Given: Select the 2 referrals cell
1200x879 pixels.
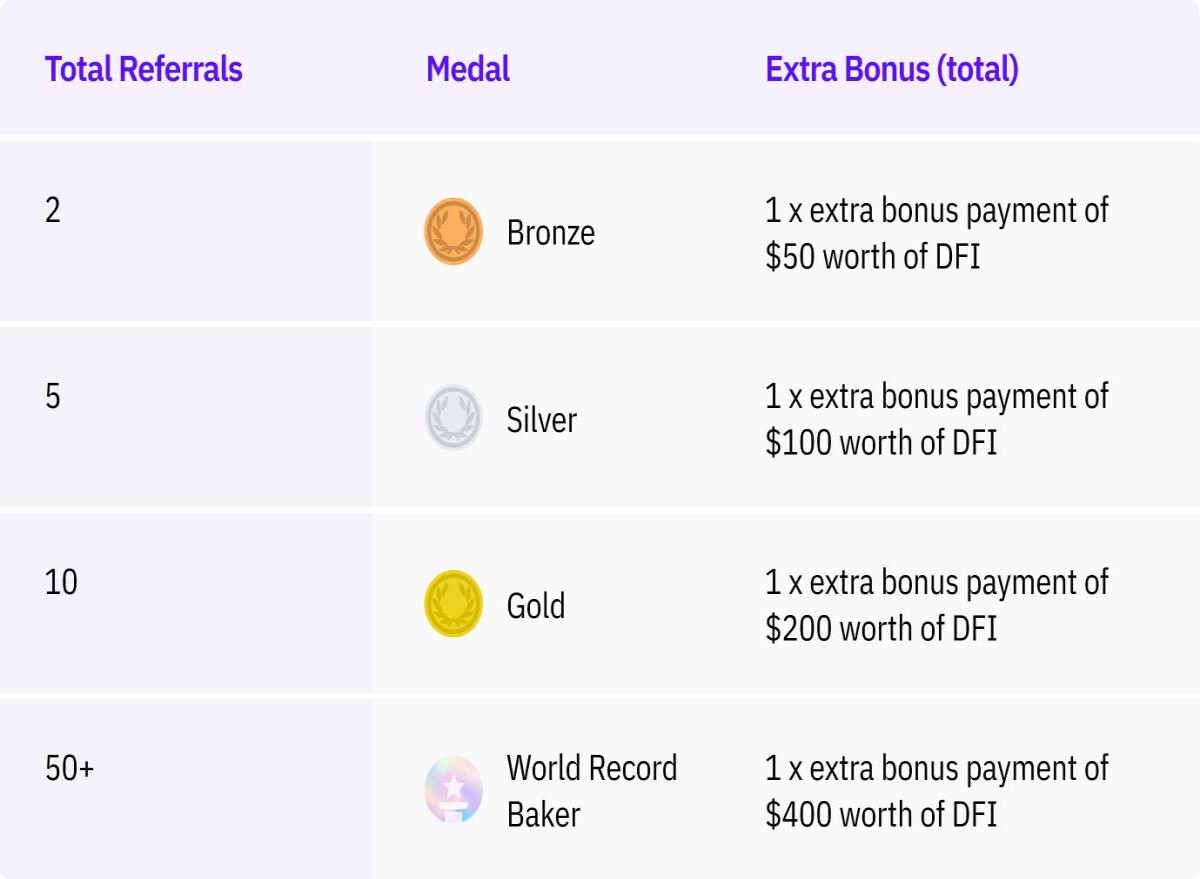Looking at the screenshot, I should pos(186,231).
